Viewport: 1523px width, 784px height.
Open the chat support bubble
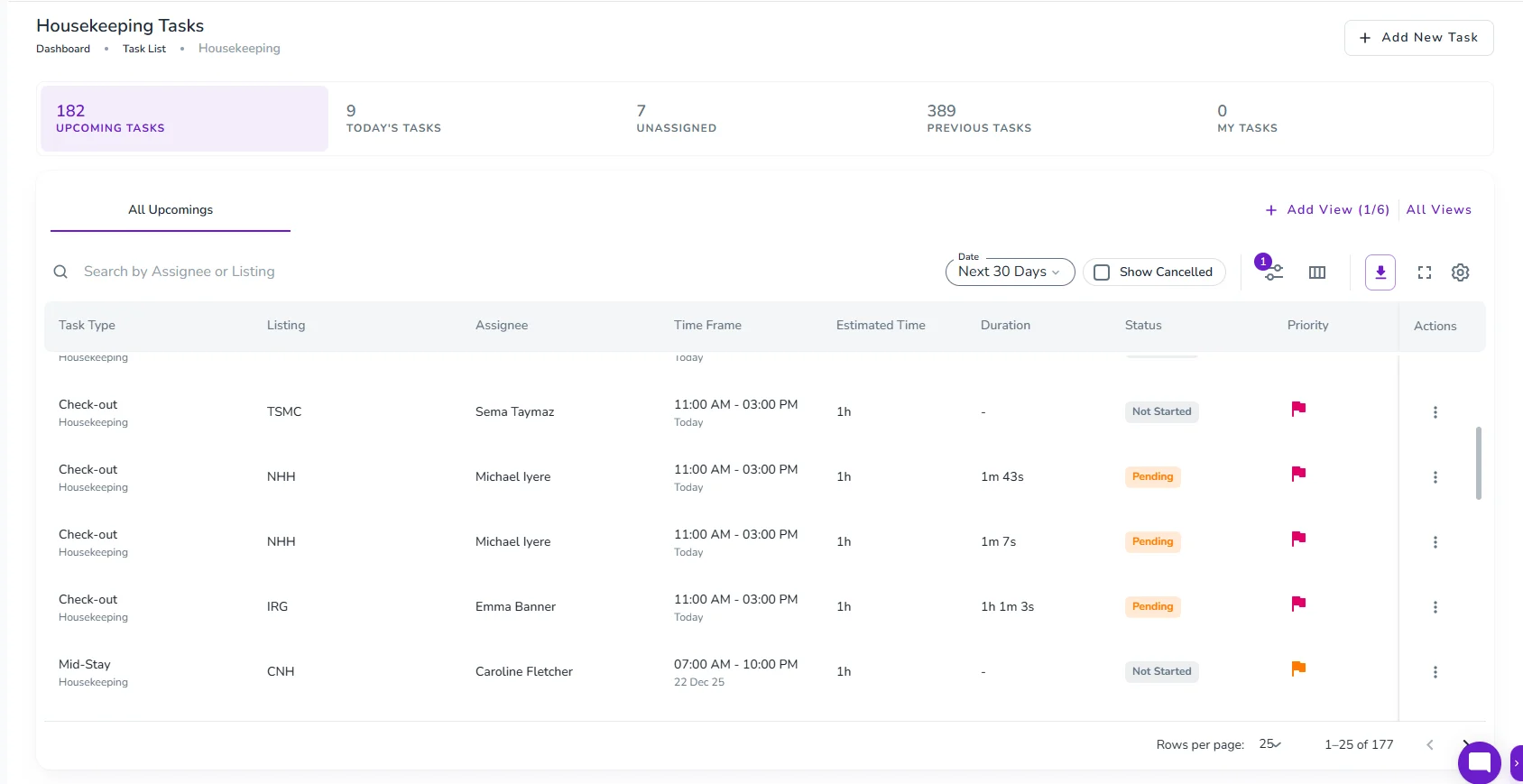point(1479,763)
